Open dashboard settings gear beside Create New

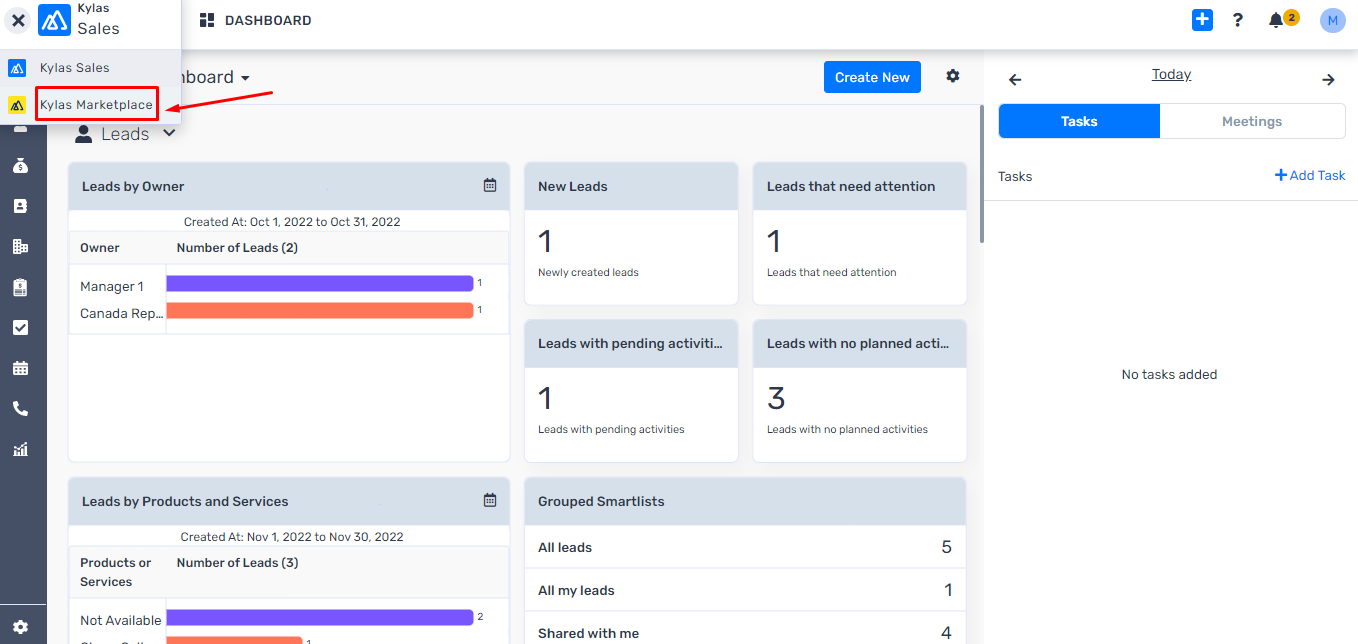tap(953, 76)
